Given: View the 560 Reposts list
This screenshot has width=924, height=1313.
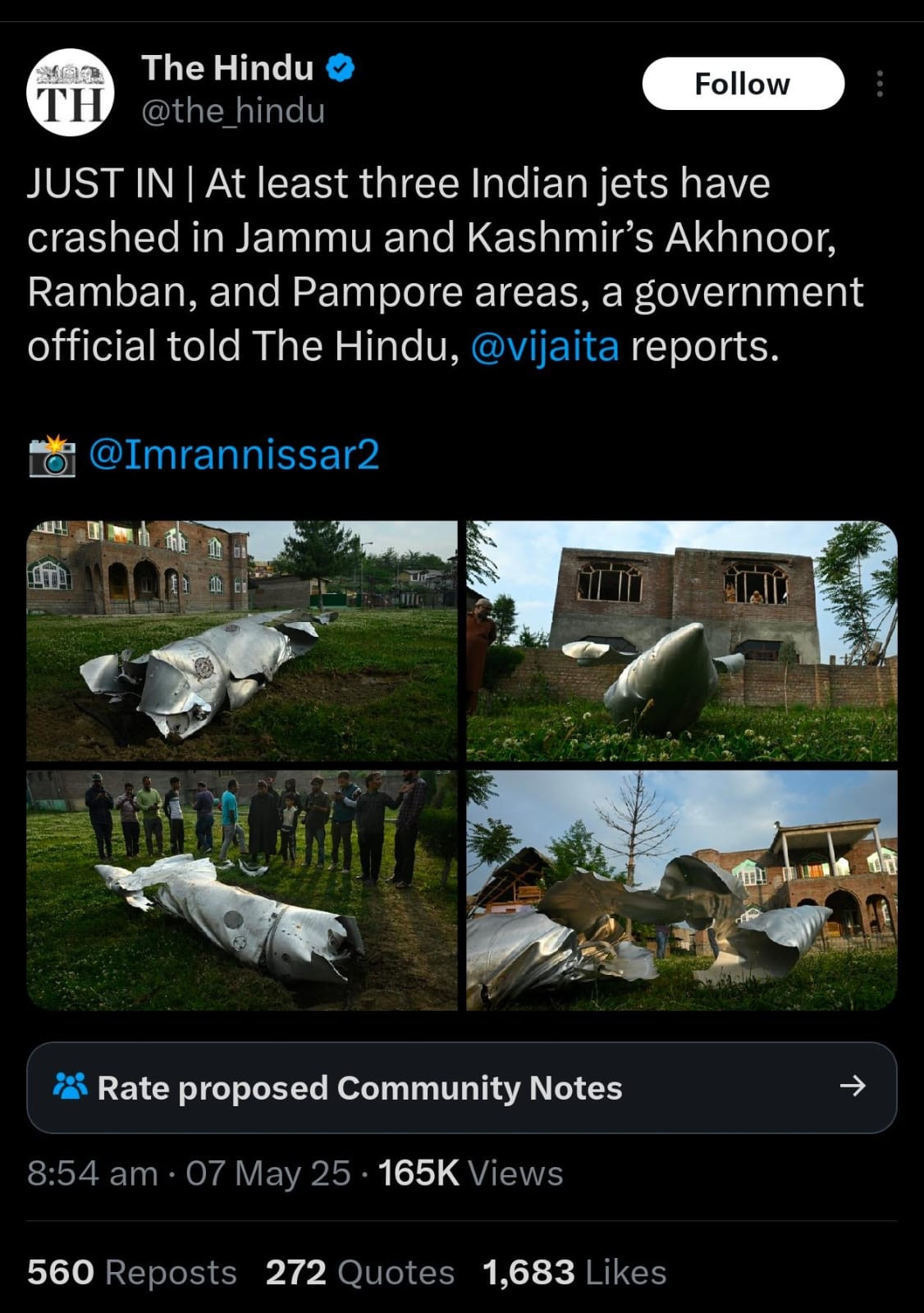Looking at the screenshot, I should coord(132,1273).
